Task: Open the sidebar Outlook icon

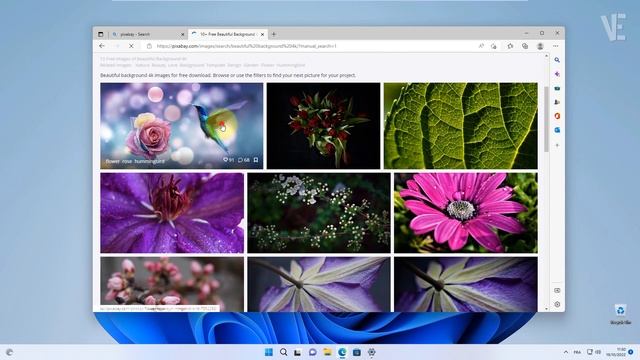Action: pos(557,130)
